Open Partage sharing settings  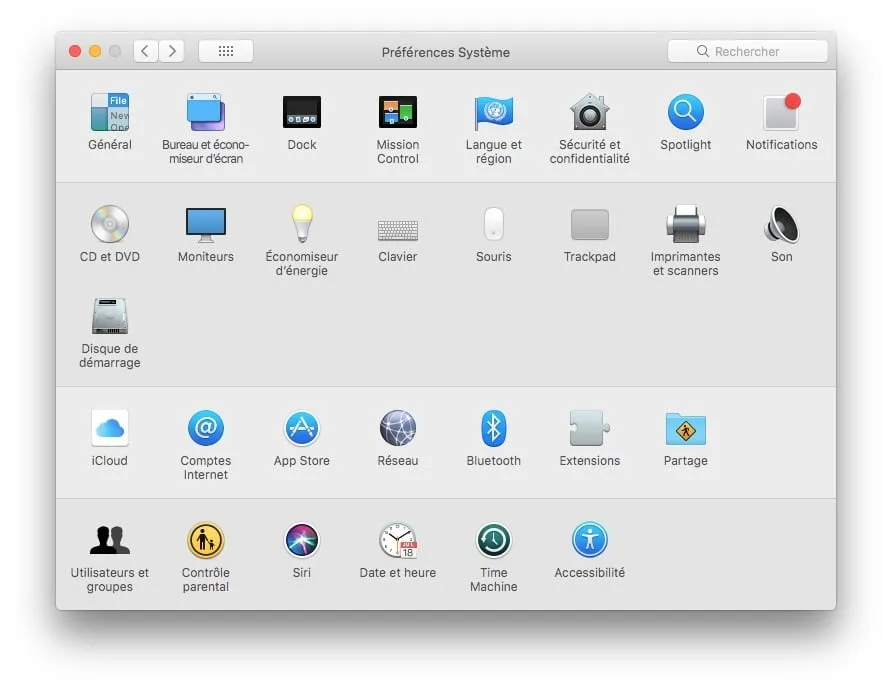pos(685,428)
